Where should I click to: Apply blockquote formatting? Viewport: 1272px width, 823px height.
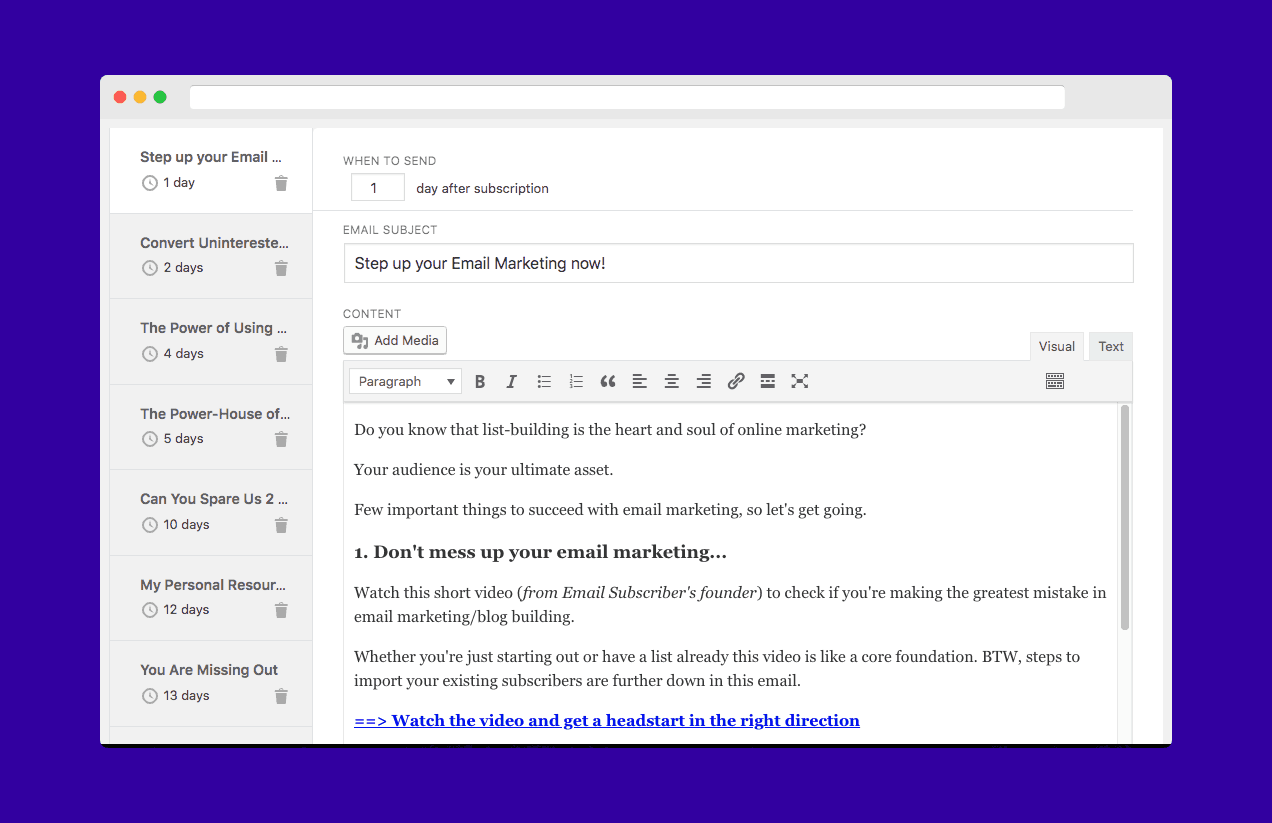pyautogui.click(x=608, y=381)
